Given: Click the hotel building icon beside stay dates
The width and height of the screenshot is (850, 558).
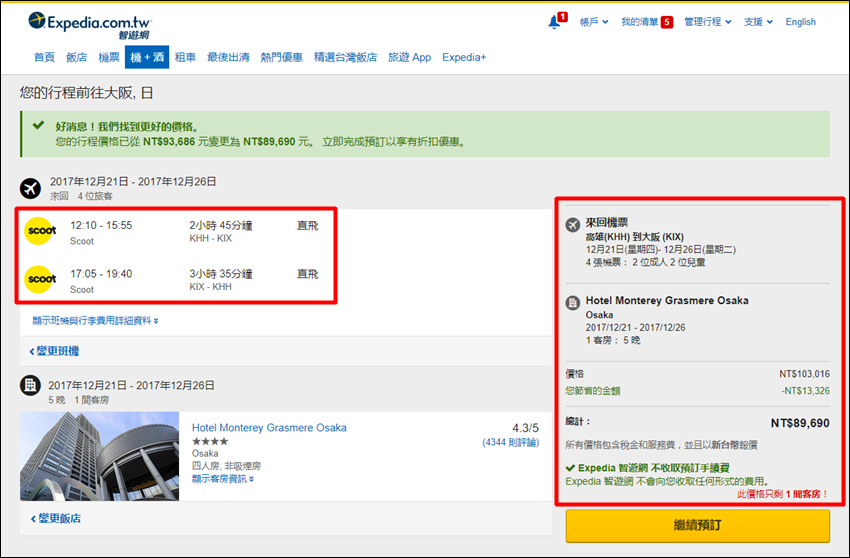Looking at the screenshot, I should tap(30, 386).
